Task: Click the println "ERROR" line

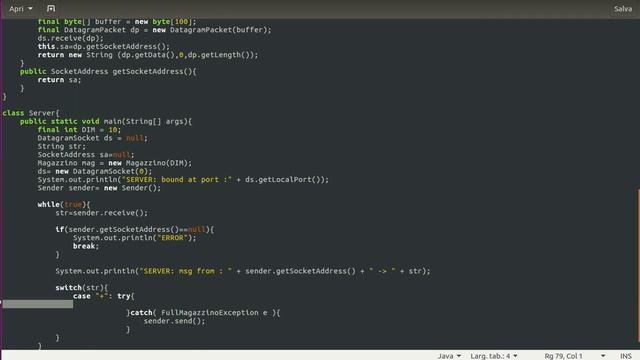Action: click(135, 238)
